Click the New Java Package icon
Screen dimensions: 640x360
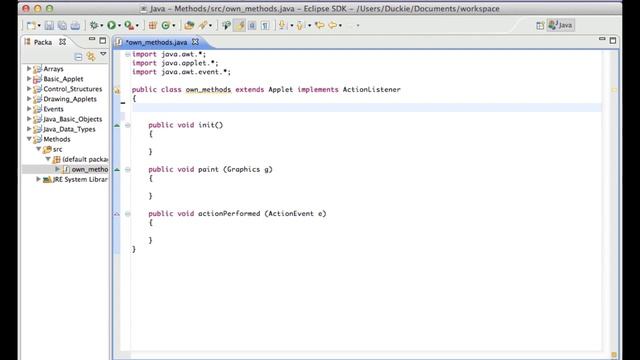pyautogui.click(x=152, y=25)
